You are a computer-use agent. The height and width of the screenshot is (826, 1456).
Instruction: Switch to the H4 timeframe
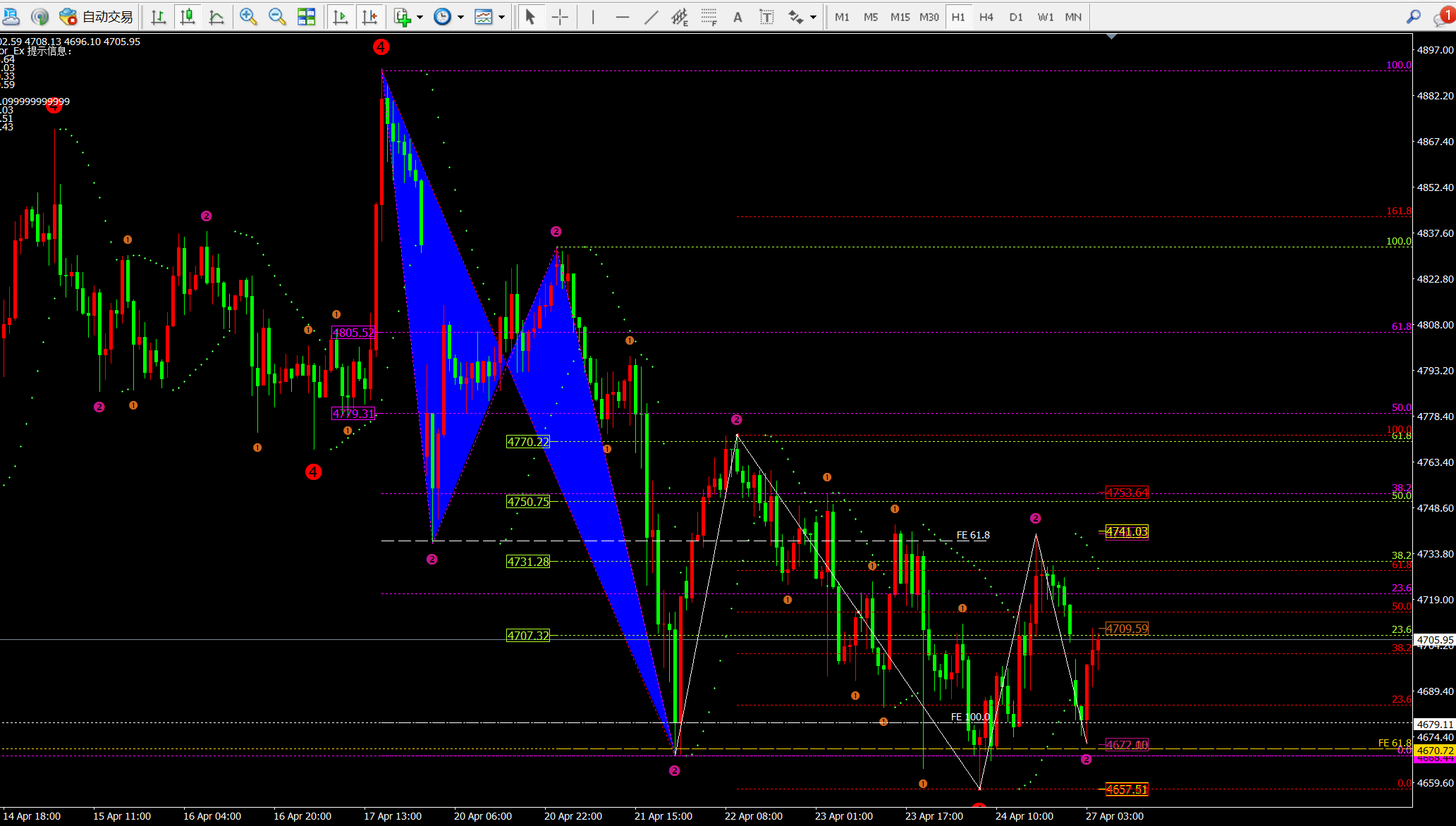point(986,17)
